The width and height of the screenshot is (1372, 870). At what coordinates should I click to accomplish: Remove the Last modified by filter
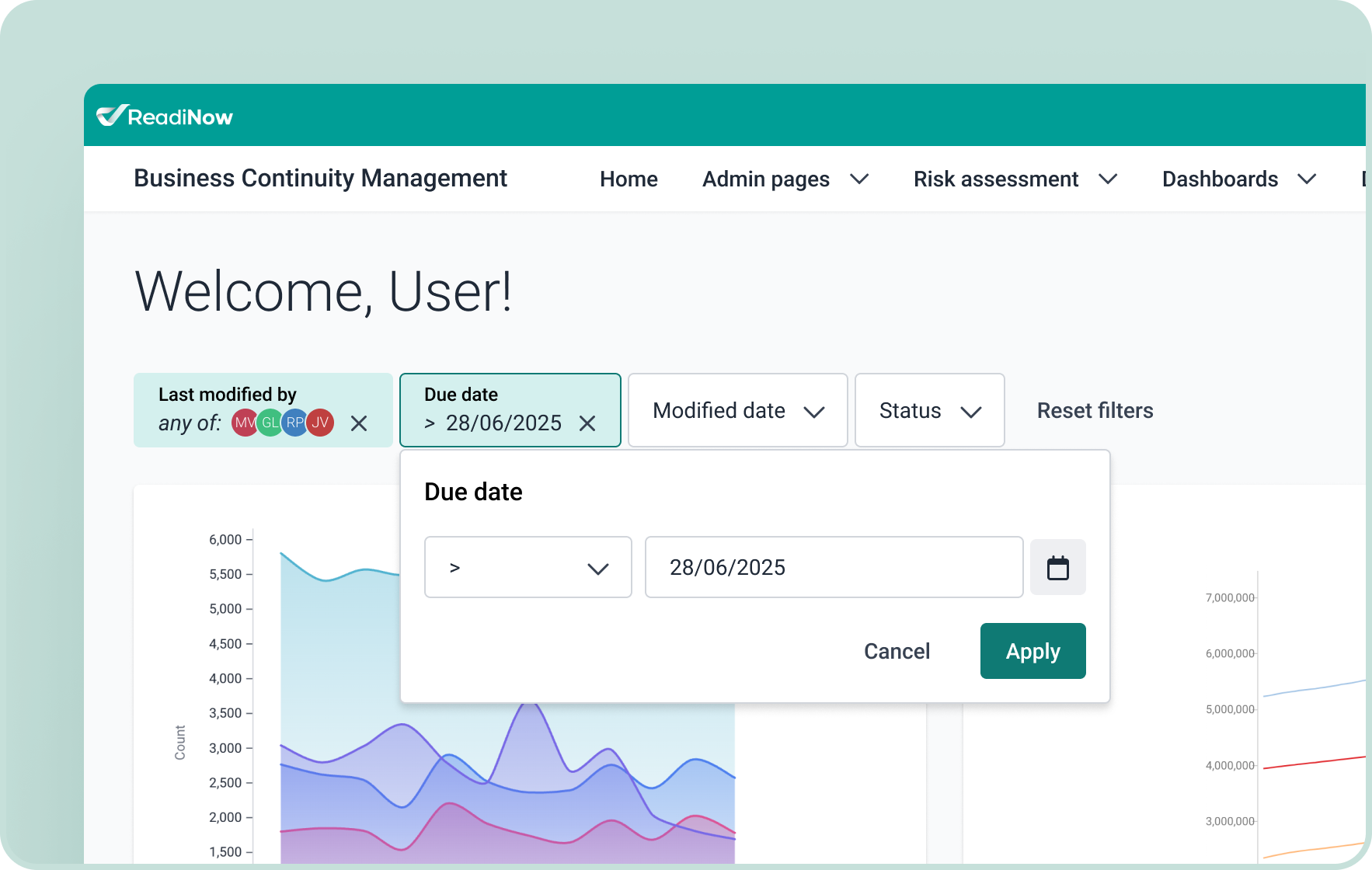[359, 423]
